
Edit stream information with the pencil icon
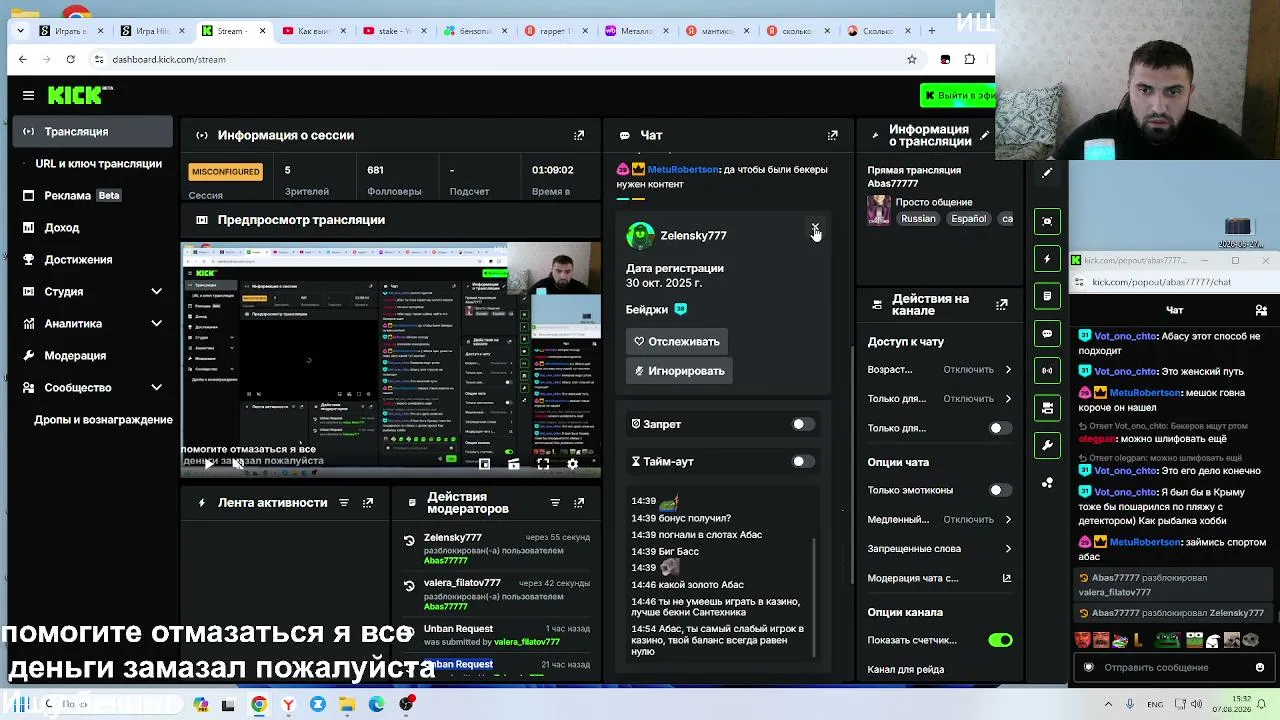985,135
